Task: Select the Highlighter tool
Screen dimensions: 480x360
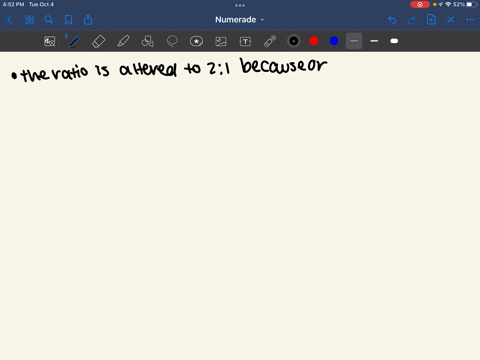Action: [123, 41]
